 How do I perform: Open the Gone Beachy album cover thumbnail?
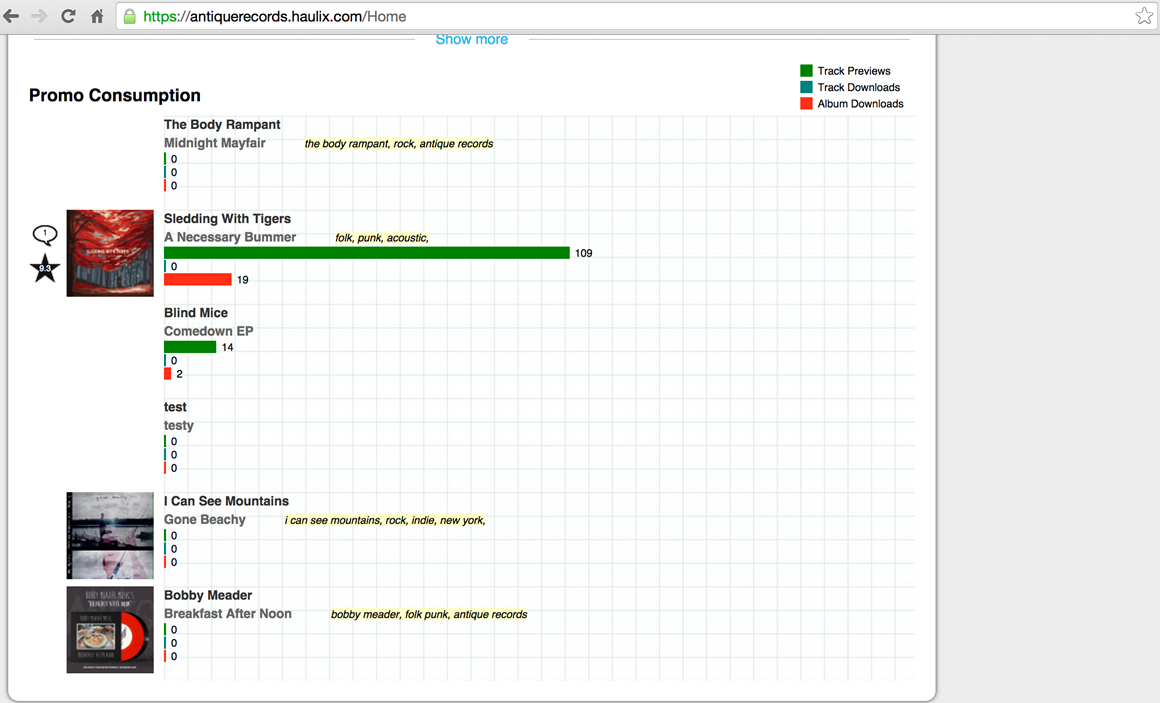[110, 535]
